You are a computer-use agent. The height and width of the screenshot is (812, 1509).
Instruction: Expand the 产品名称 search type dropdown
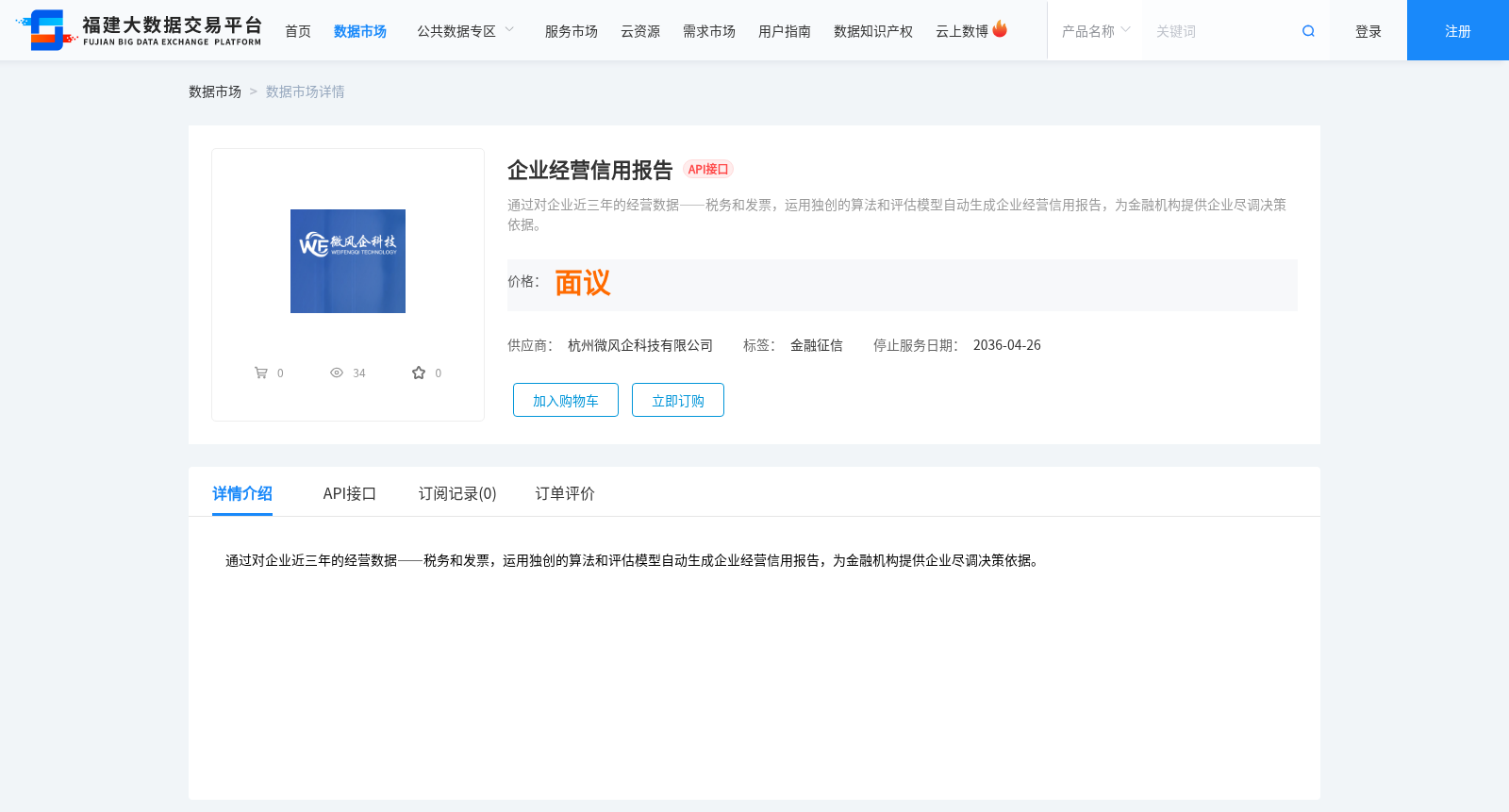click(1096, 31)
